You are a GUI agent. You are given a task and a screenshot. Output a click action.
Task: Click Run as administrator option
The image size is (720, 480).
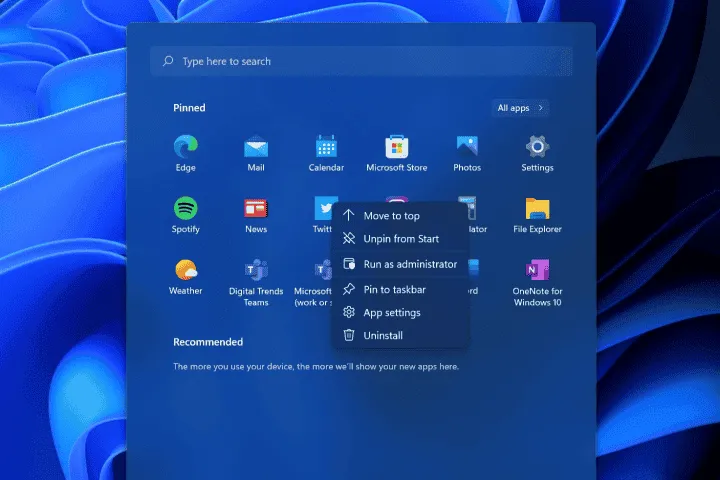(410, 264)
